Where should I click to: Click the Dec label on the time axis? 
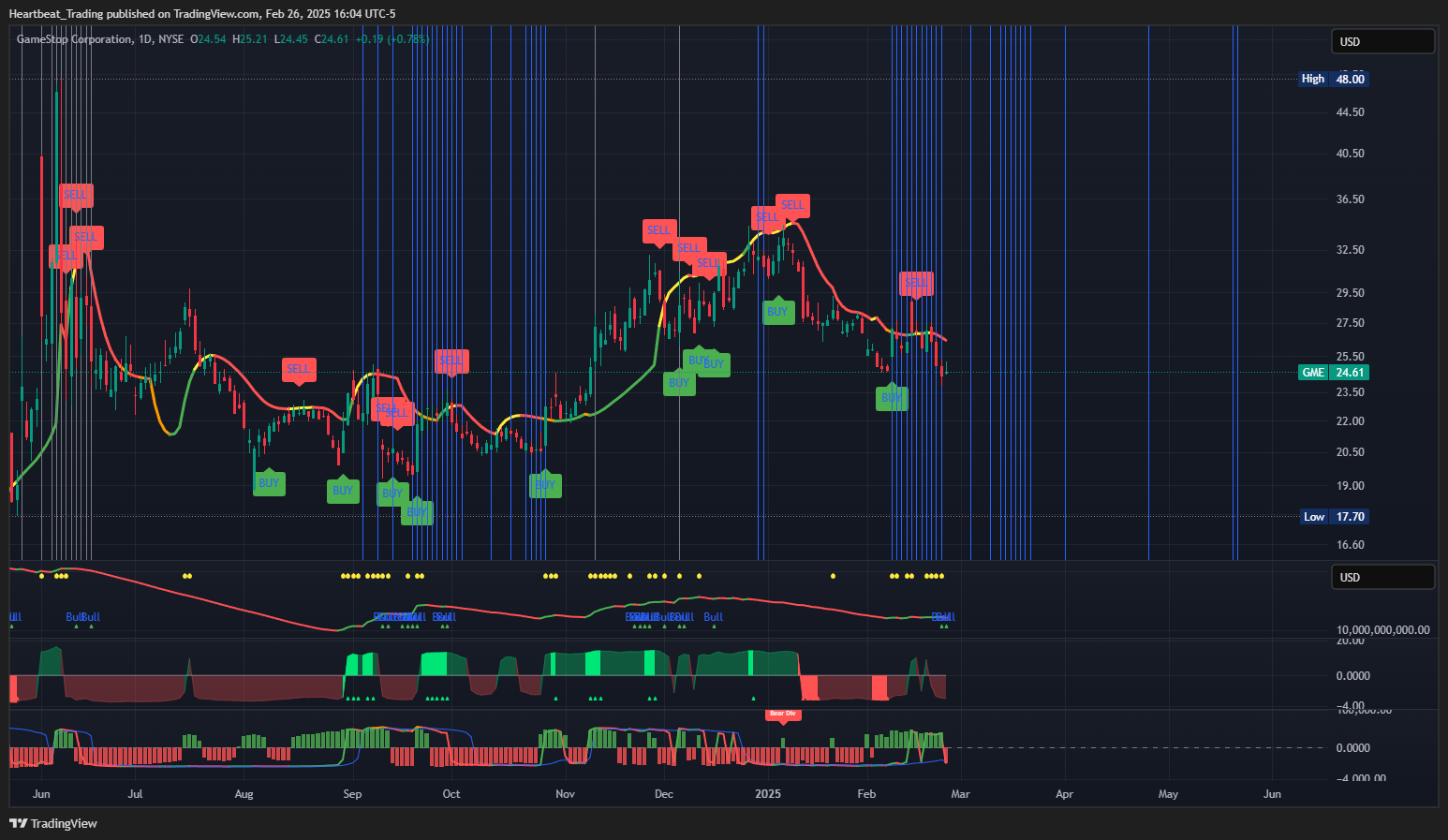click(x=664, y=794)
